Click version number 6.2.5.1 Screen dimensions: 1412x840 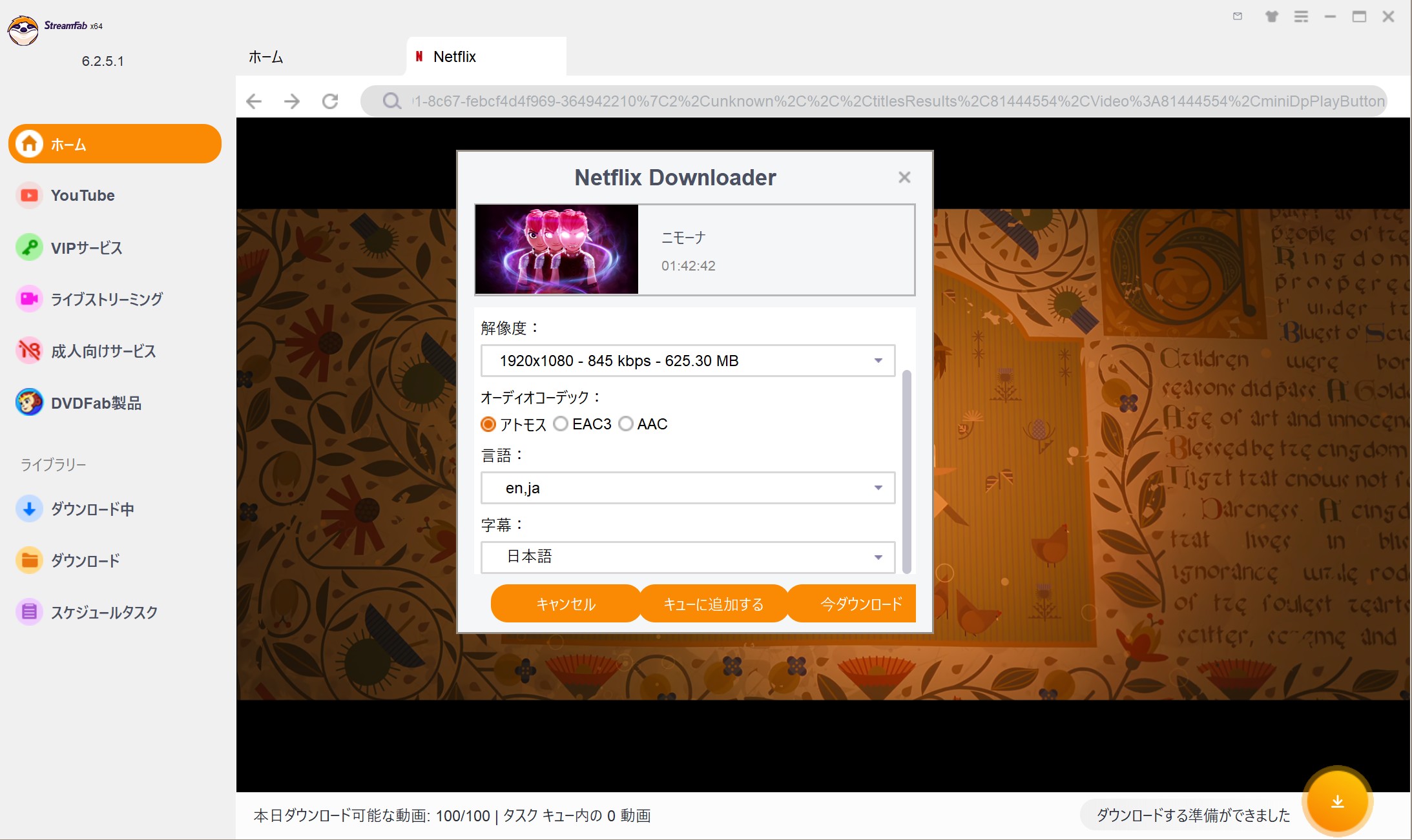[x=103, y=61]
